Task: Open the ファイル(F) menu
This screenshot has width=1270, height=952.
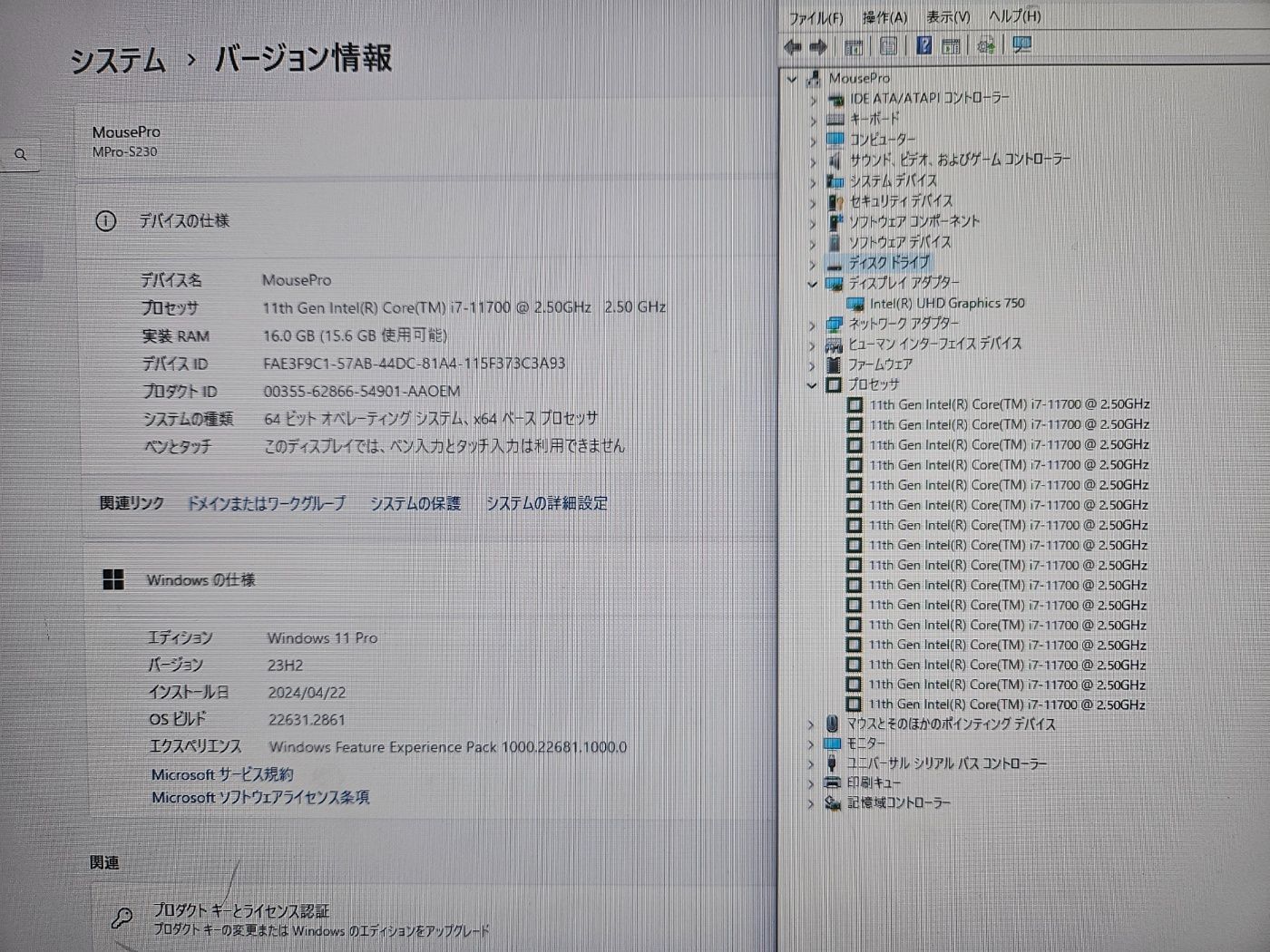Action: [816, 18]
